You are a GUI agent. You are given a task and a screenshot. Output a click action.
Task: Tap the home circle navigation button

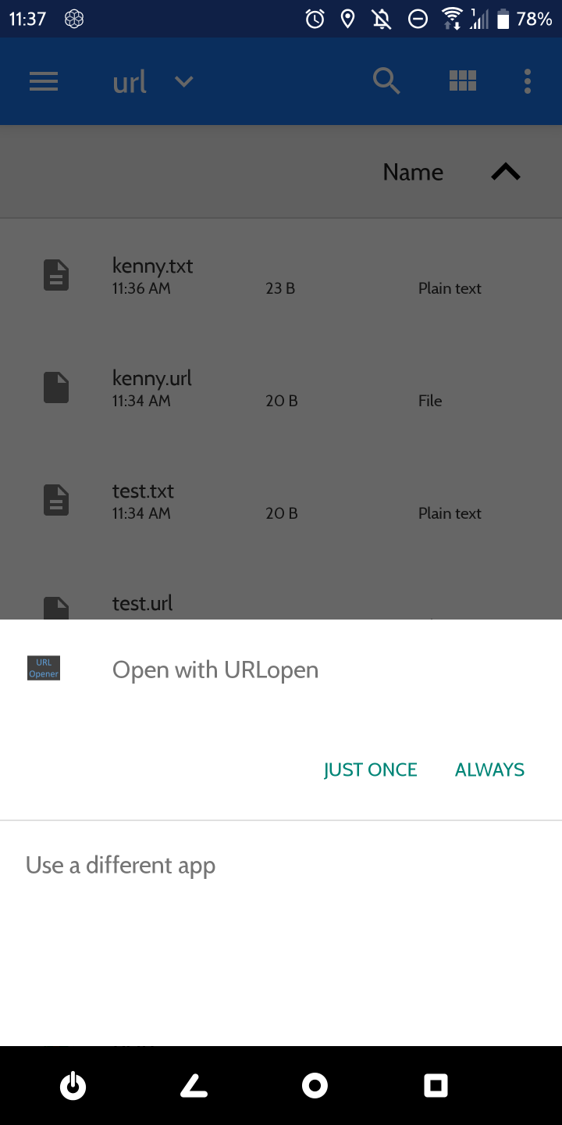point(314,1086)
